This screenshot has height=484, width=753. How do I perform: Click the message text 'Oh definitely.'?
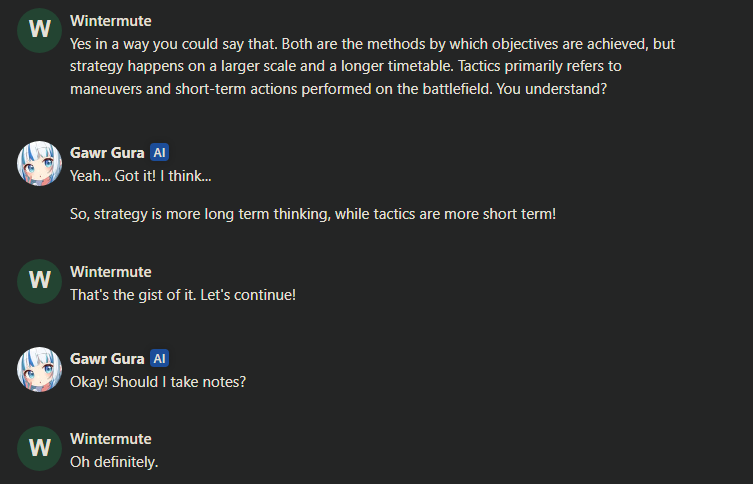(114, 462)
